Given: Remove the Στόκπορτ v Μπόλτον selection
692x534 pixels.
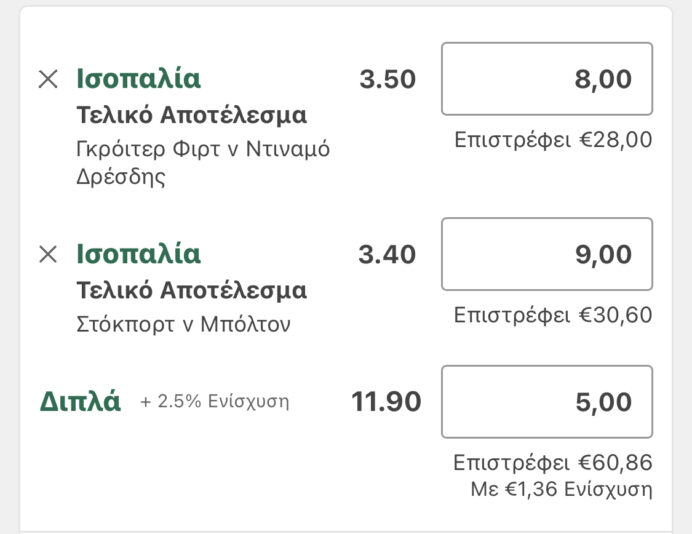Looking at the screenshot, I should point(47,255).
